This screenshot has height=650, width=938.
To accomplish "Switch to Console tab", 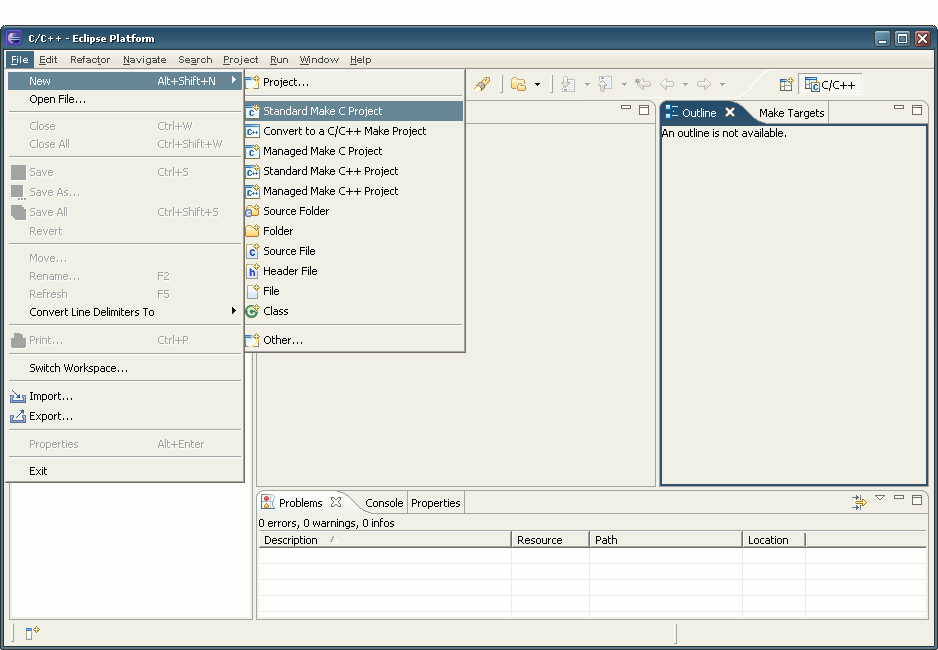I will point(384,503).
